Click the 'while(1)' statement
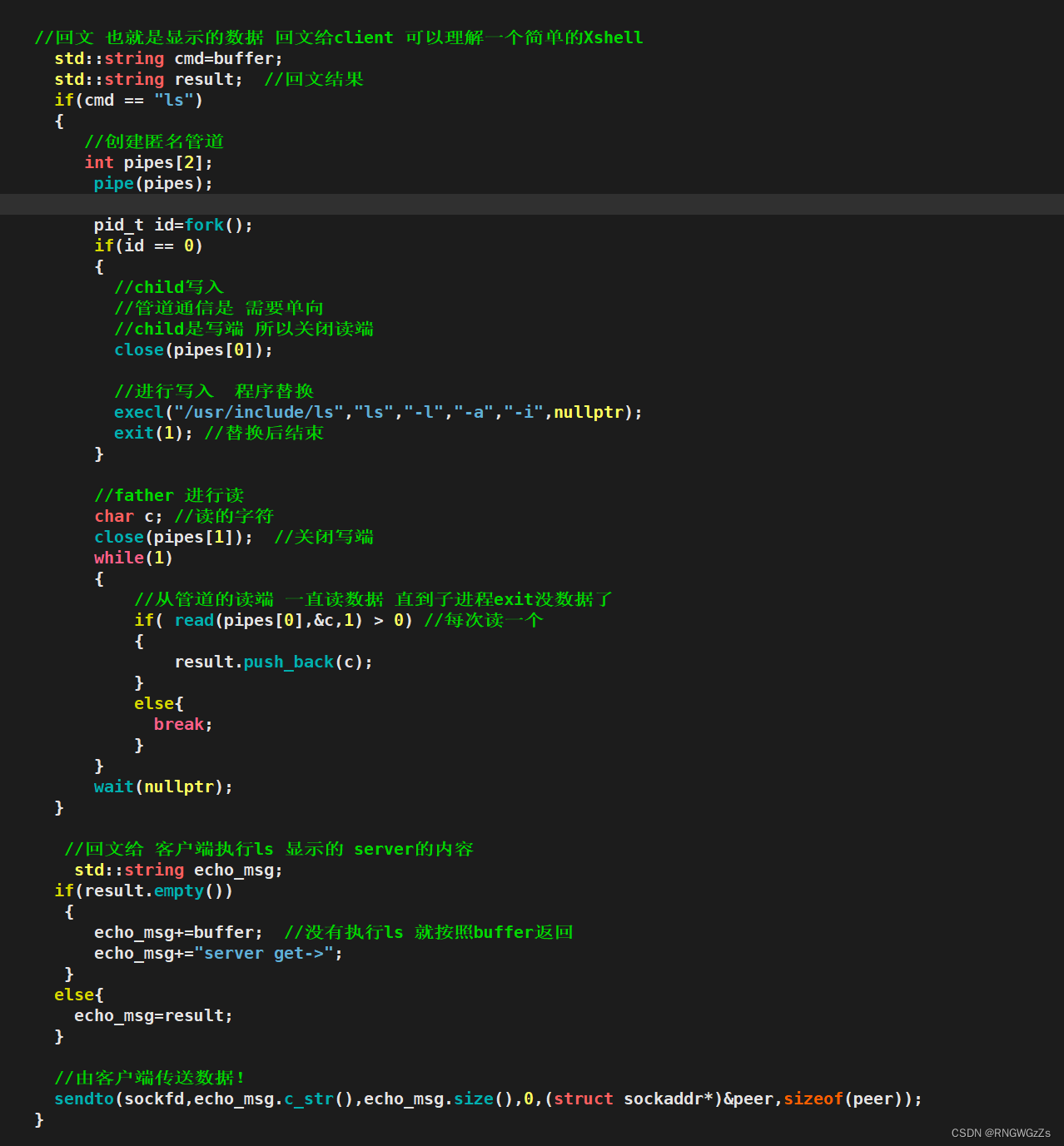The width and height of the screenshot is (1064, 1146). 133,558
